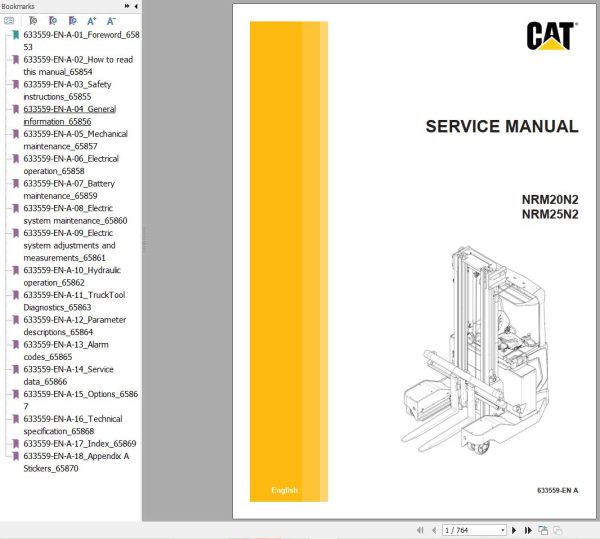The width and height of the screenshot is (600, 539).
Task: Click the bookmark icon beside Battery maintenance
Action: tap(16, 184)
